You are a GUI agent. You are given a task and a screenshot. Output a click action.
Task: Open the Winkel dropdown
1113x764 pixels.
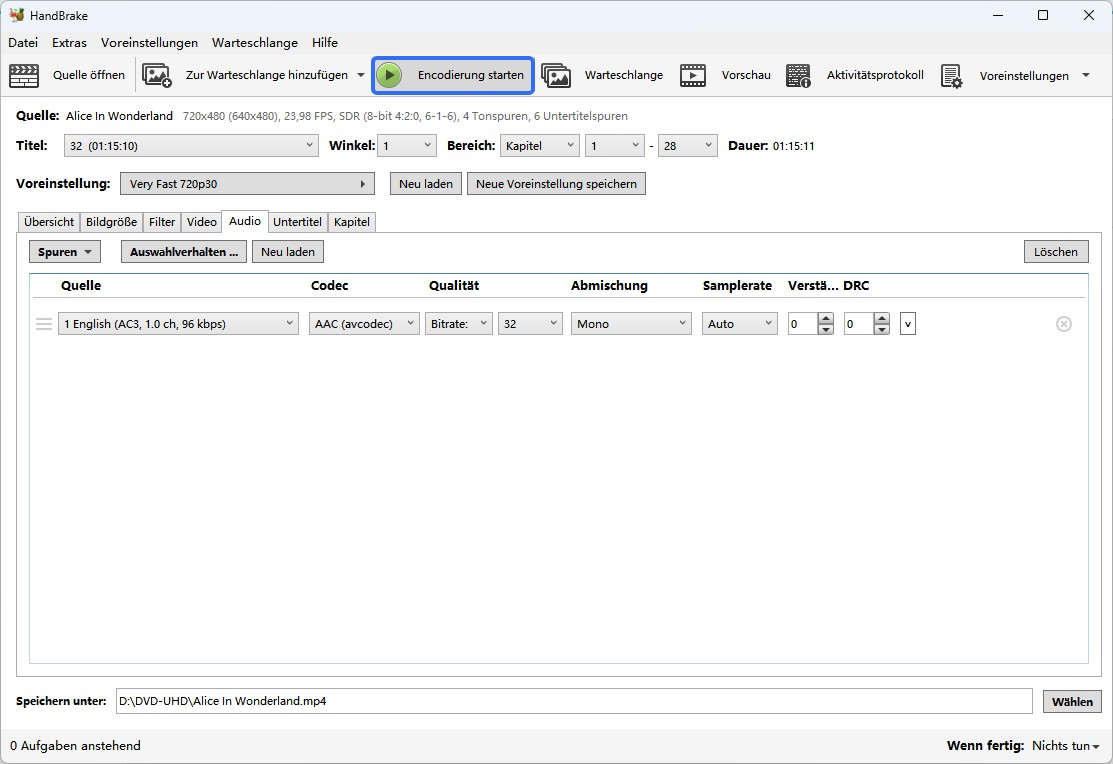(406, 146)
